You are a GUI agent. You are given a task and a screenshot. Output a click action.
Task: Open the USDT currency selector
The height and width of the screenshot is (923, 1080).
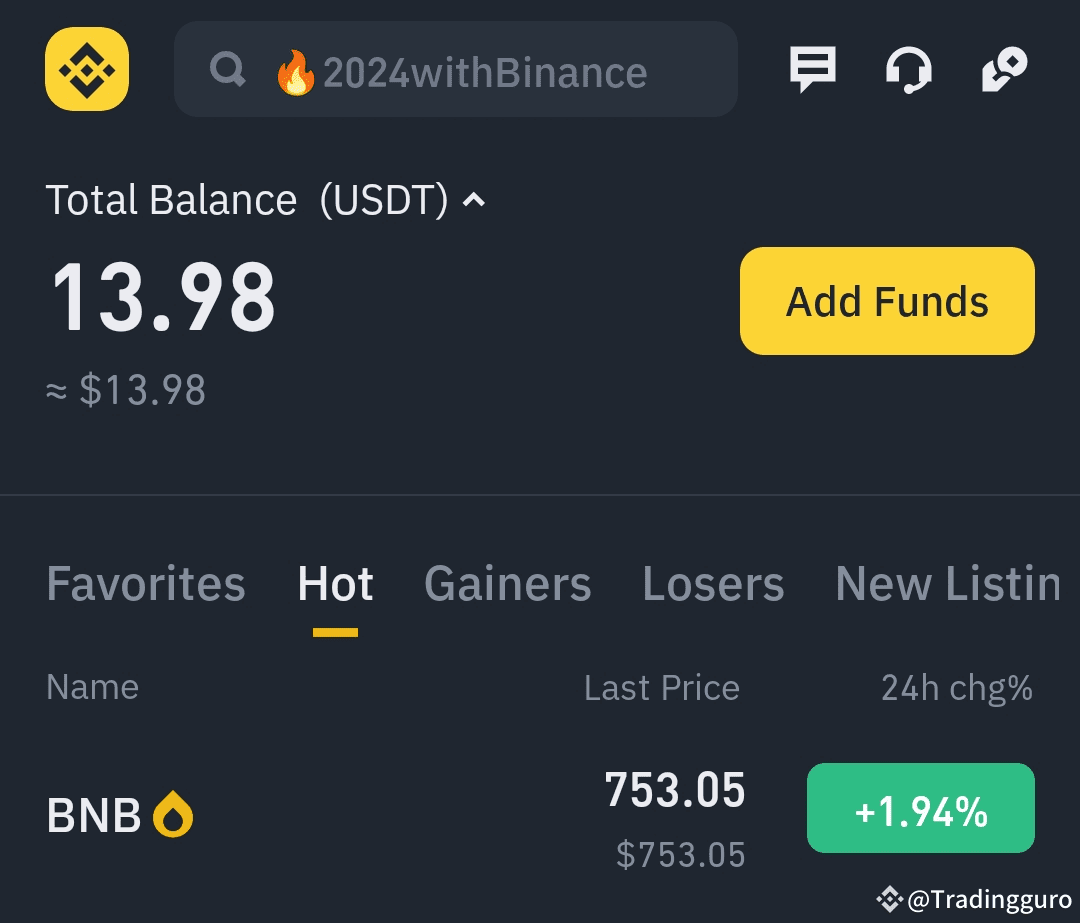[x=383, y=200]
